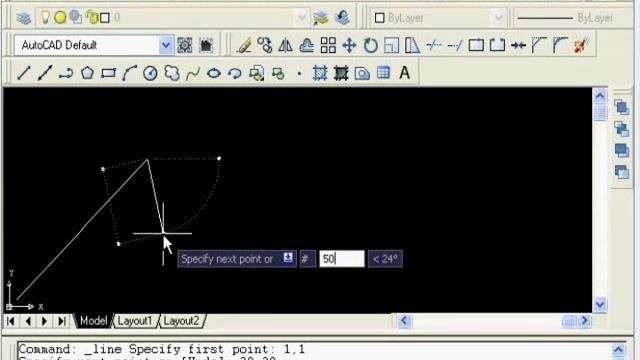The width and height of the screenshot is (640, 360).
Task: Select the Circle tool
Action: (x=150, y=73)
